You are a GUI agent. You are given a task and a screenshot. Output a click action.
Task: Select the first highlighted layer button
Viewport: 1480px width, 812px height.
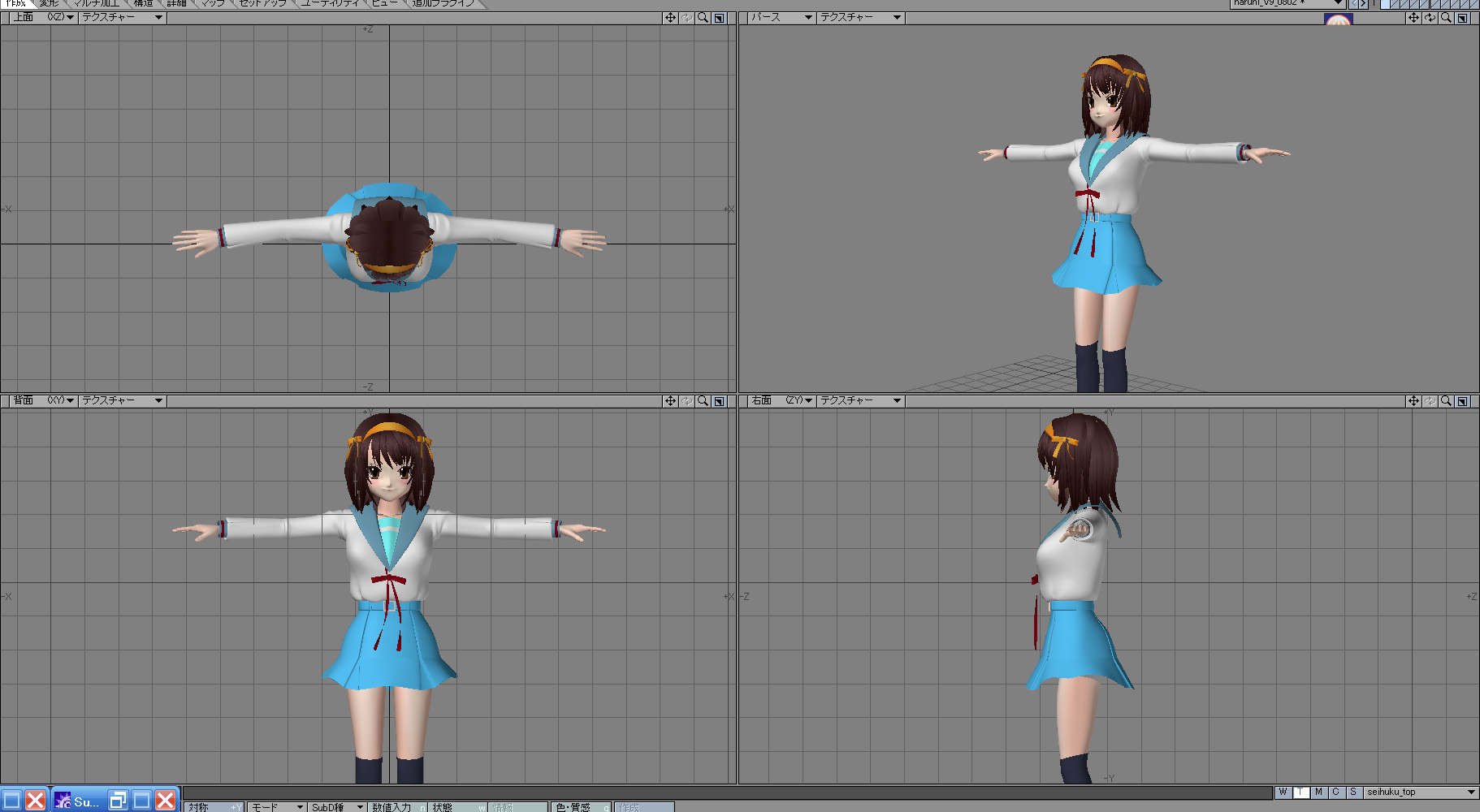[1386, 4]
